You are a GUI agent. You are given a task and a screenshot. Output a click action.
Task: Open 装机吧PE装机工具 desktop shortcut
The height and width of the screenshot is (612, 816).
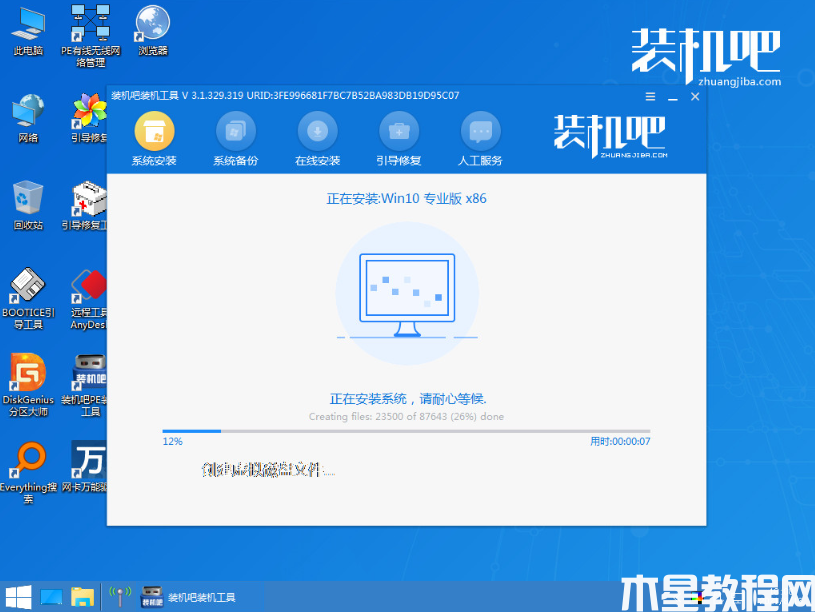click(x=85, y=386)
